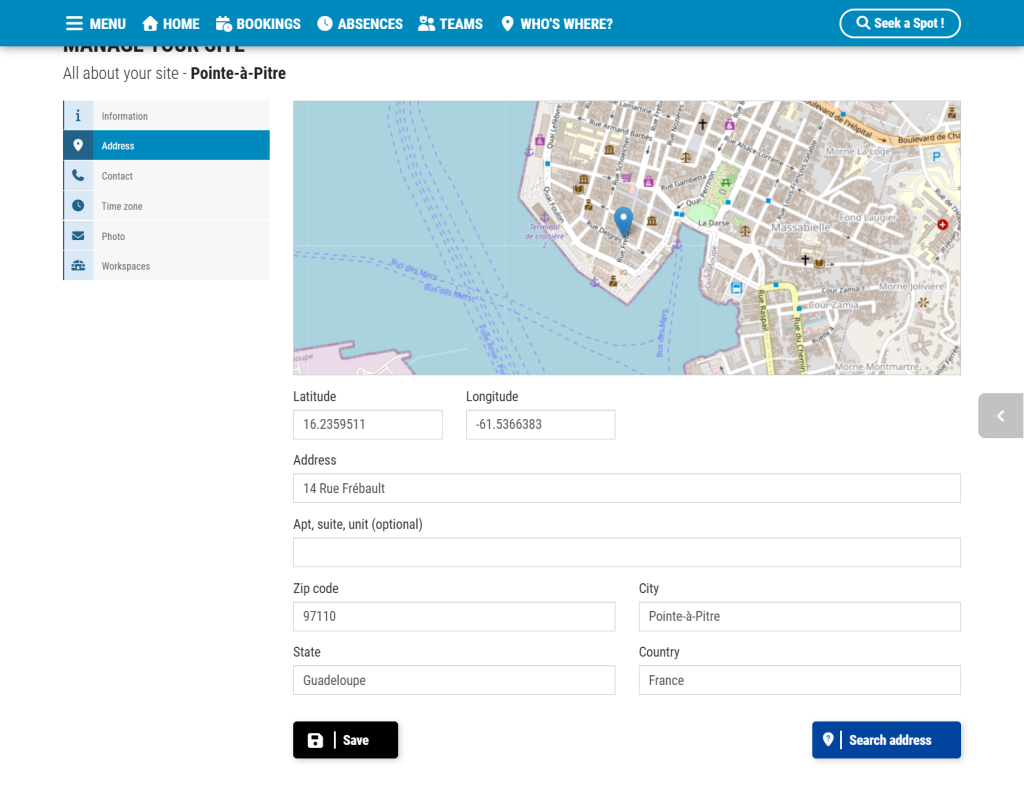Open the BOOKINGS menu item
Image resolution: width=1024 pixels, height=785 pixels.
[259, 24]
